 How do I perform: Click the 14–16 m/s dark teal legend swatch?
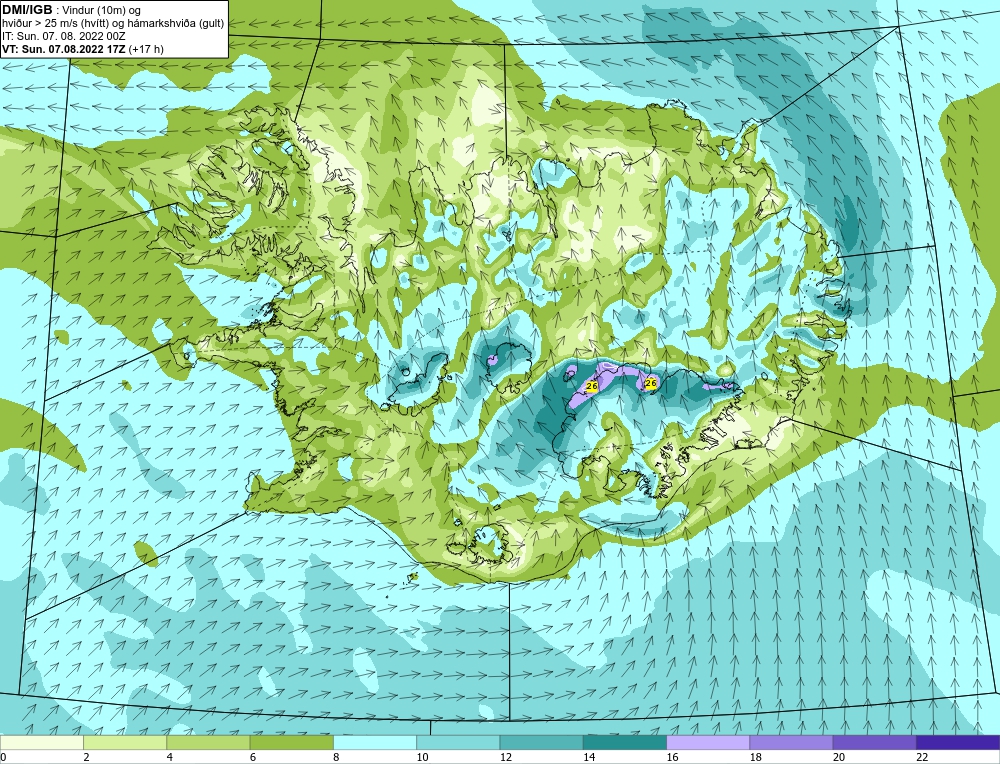624,742
